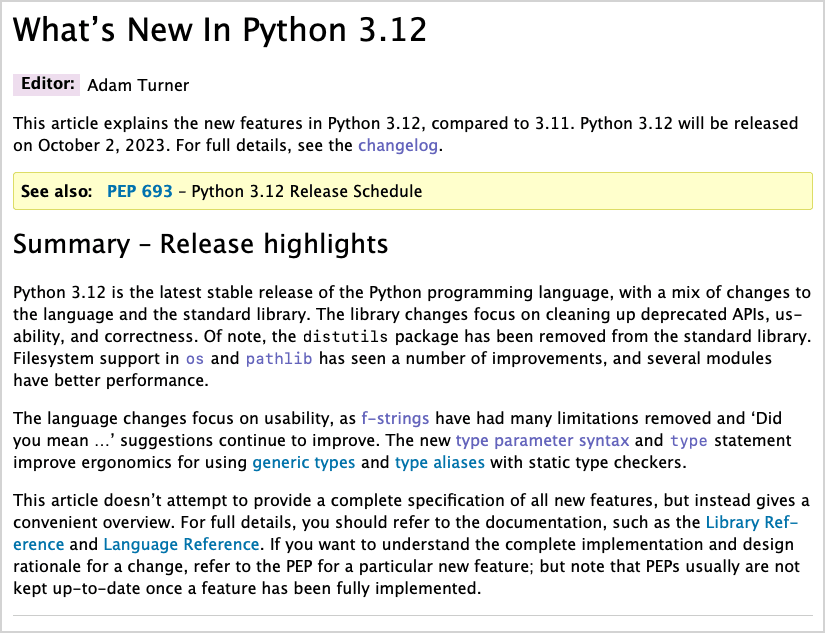Image resolution: width=825 pixels, height=633 pixels.
Task: Click the 'See also:' label
Action: [x=56, y=191]
